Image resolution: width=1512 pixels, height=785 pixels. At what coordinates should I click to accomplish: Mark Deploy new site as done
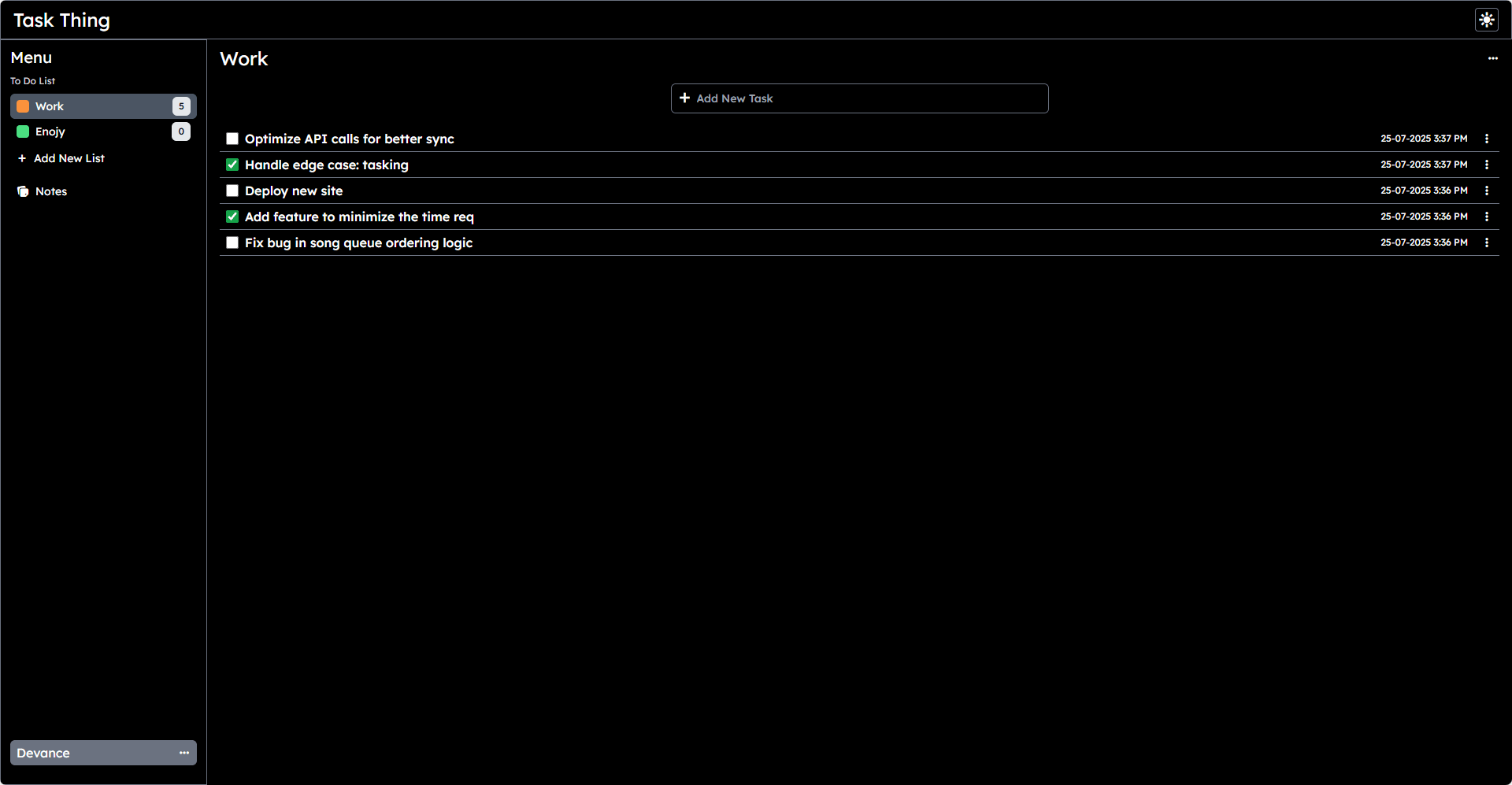[232, 191]
